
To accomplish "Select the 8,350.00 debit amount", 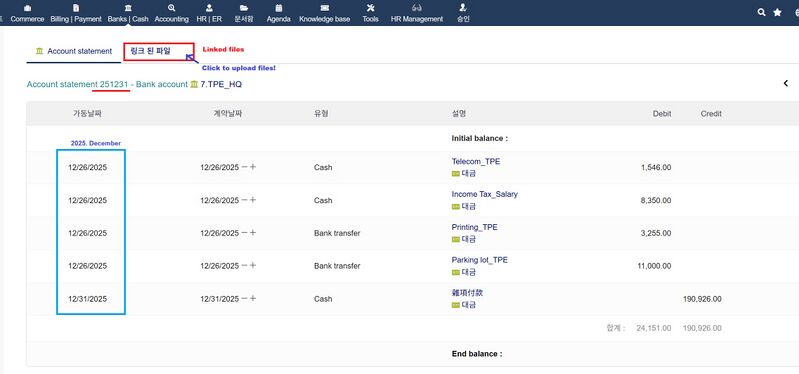I will pos(656,200).
